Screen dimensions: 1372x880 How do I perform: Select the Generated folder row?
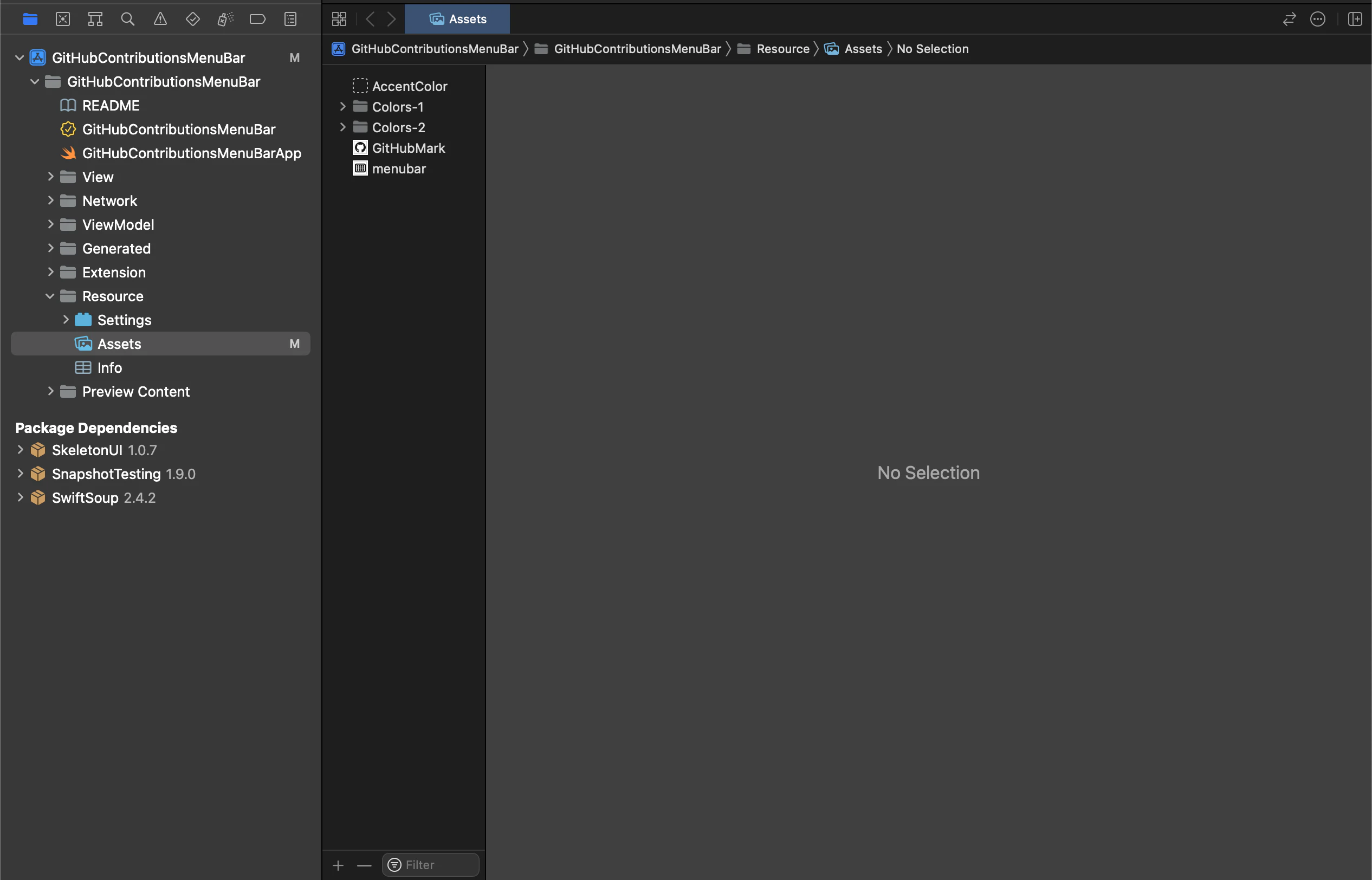point(160,248)
